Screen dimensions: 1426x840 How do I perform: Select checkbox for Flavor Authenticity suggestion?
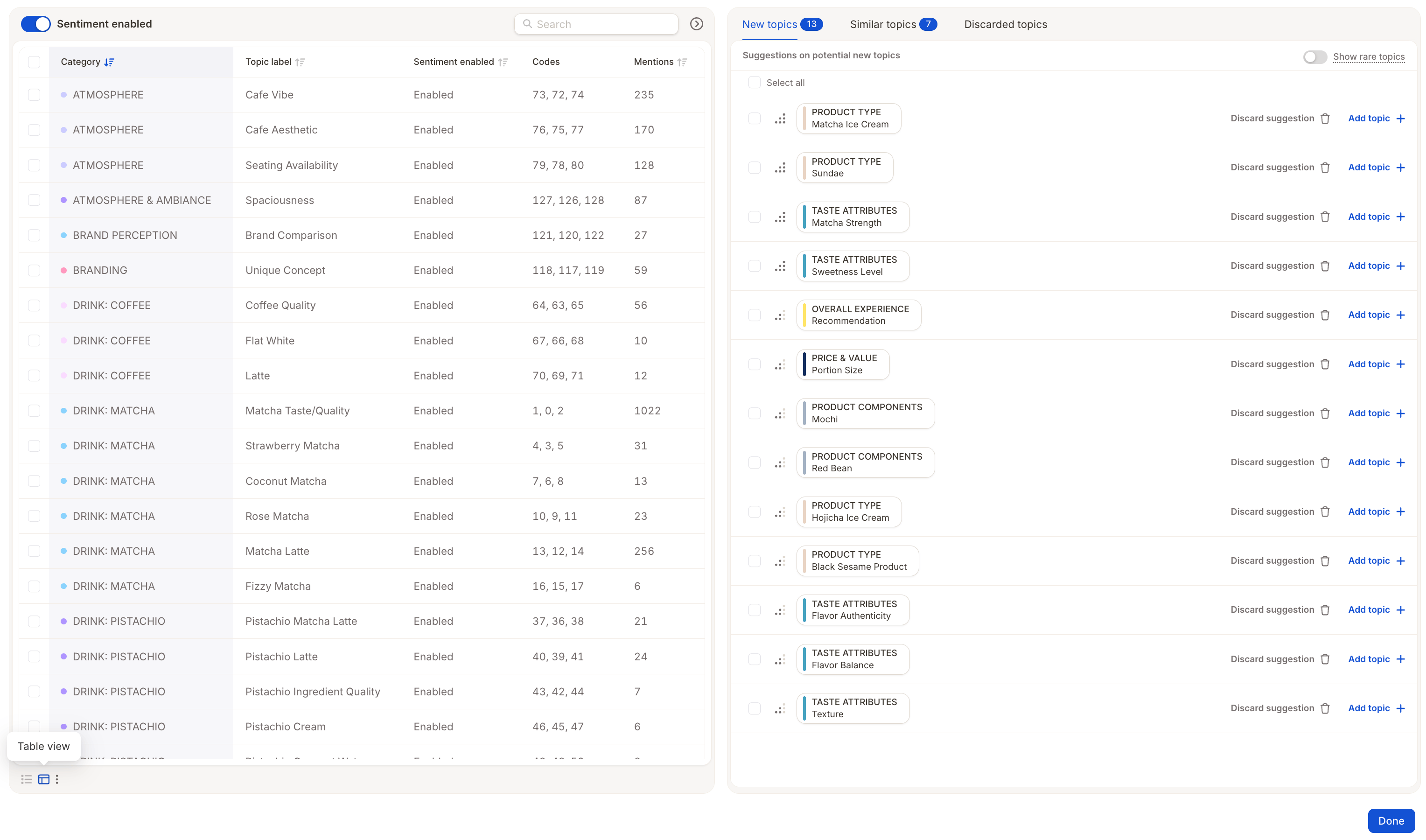click(x=754, y=609)
